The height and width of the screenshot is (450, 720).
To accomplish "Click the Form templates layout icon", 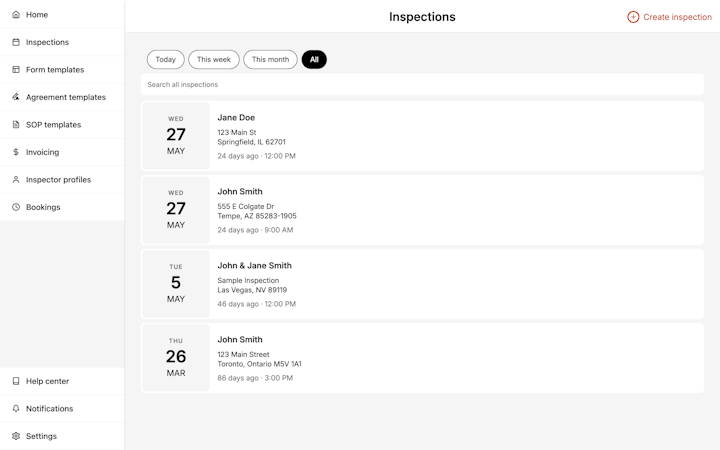I will click(x=16, y=70).
